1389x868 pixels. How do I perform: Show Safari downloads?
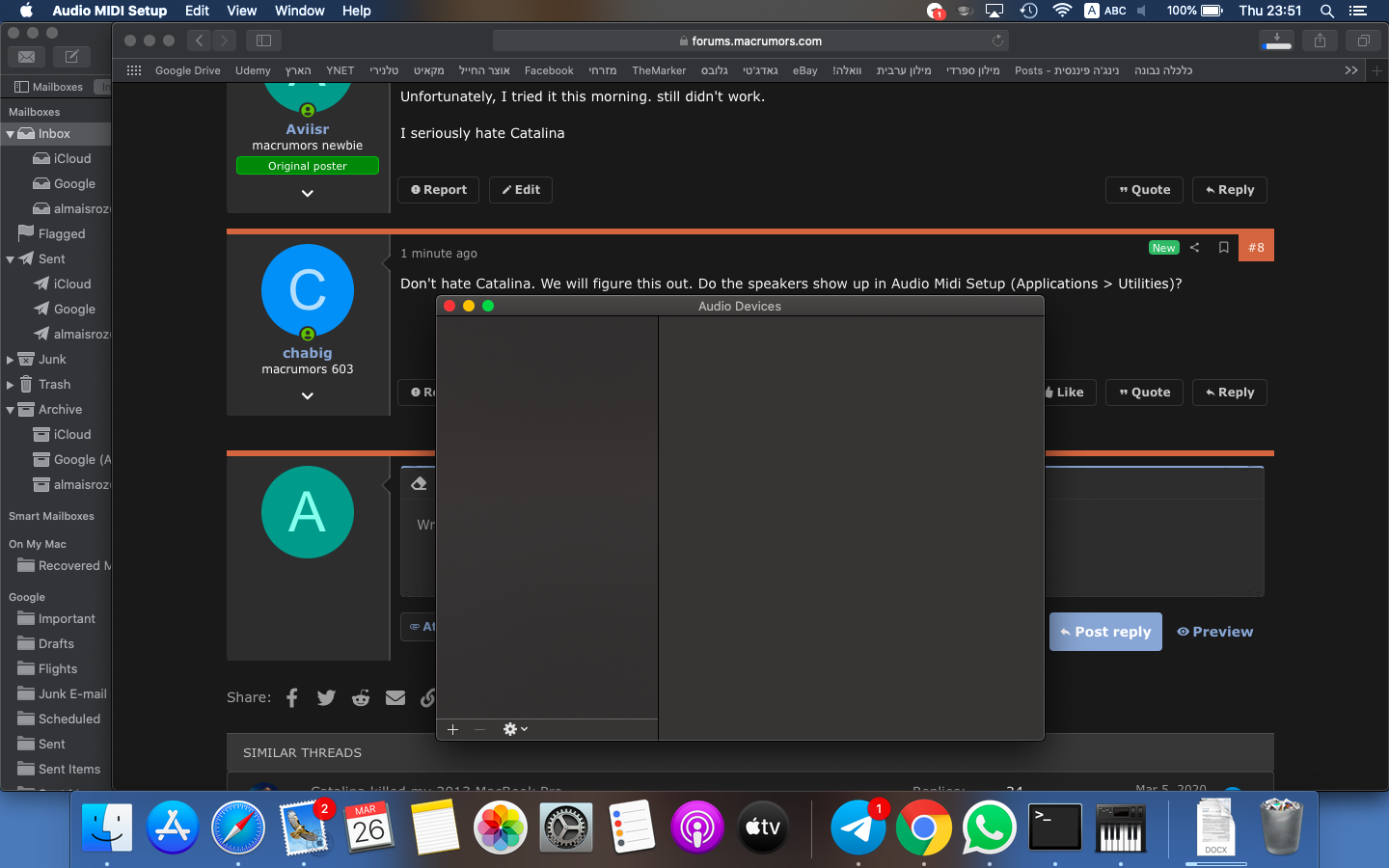[1276, 41]
